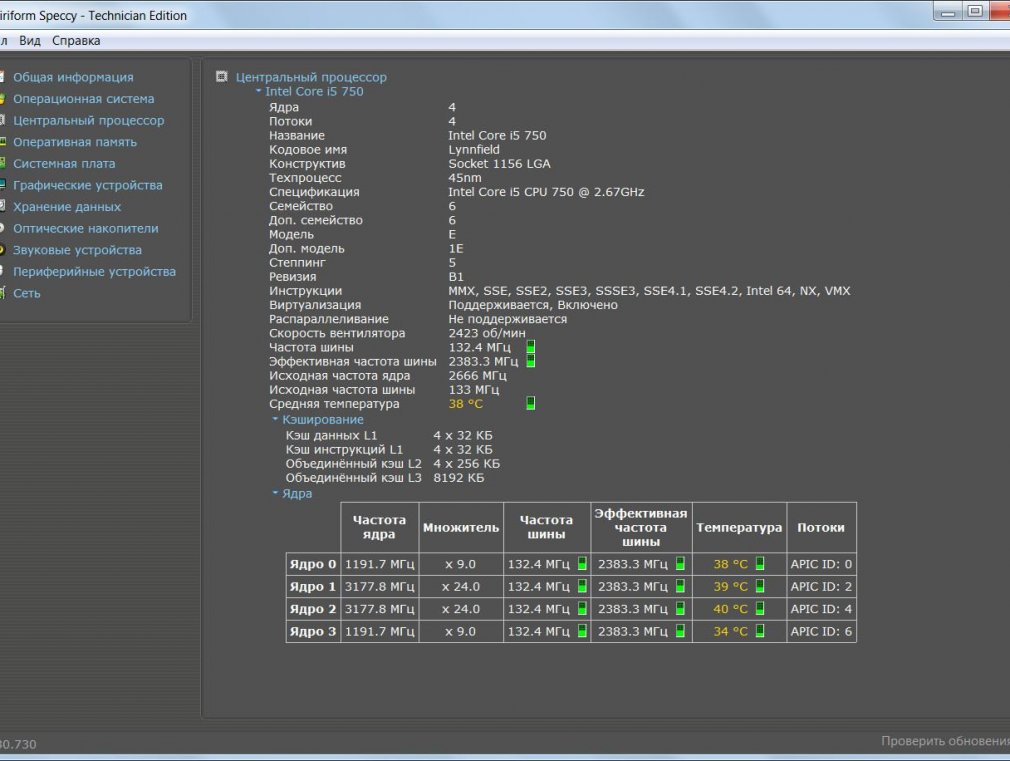The image size is (1010, 761).
Task: Select Системная плата in sidebar
Action: (64, 164)
